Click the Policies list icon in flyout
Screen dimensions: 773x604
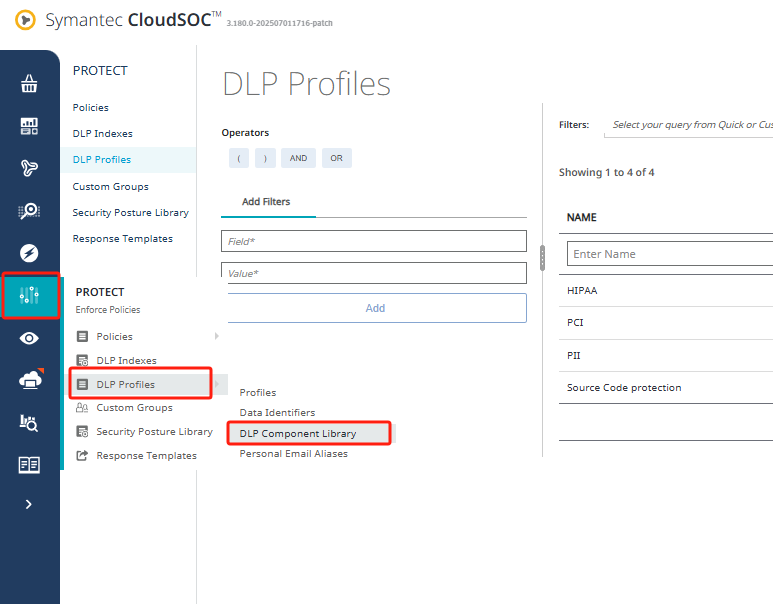(82, 336)
